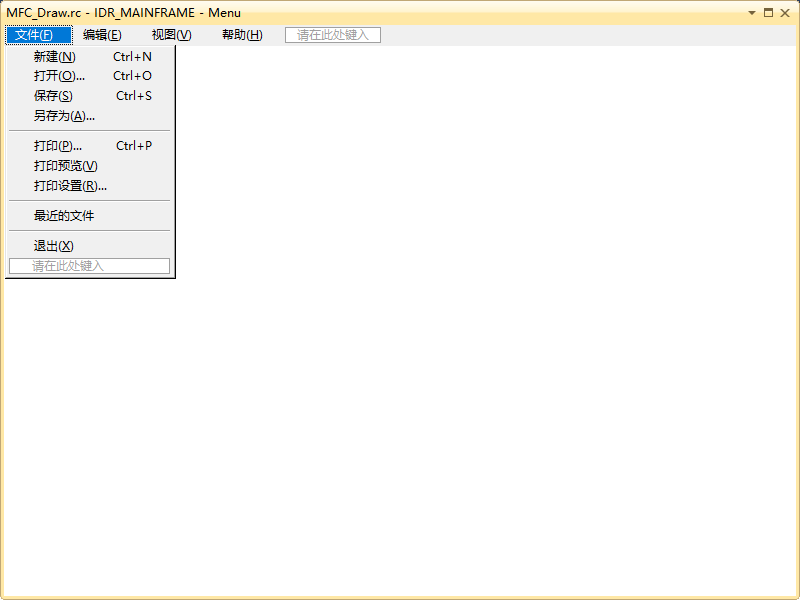Close the IDR_MAINFRAME menu editor
The width and height of the screenshot is (800, 600).
(787, 12)
